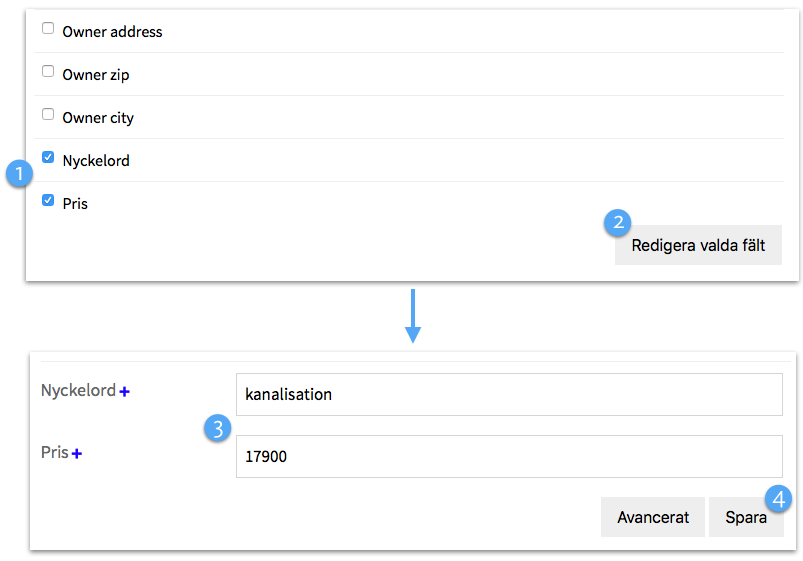Viewport: 803px width, 561px height.
Task: Click the Owner address label text
Action: click(112, 32)
